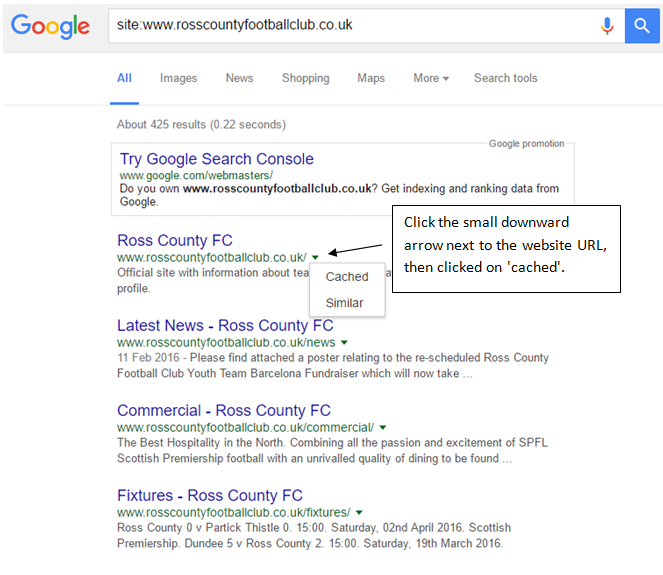Click the 'Do you own' promotion description
This screenshot has height=575, width=663.
click(339, 195)
